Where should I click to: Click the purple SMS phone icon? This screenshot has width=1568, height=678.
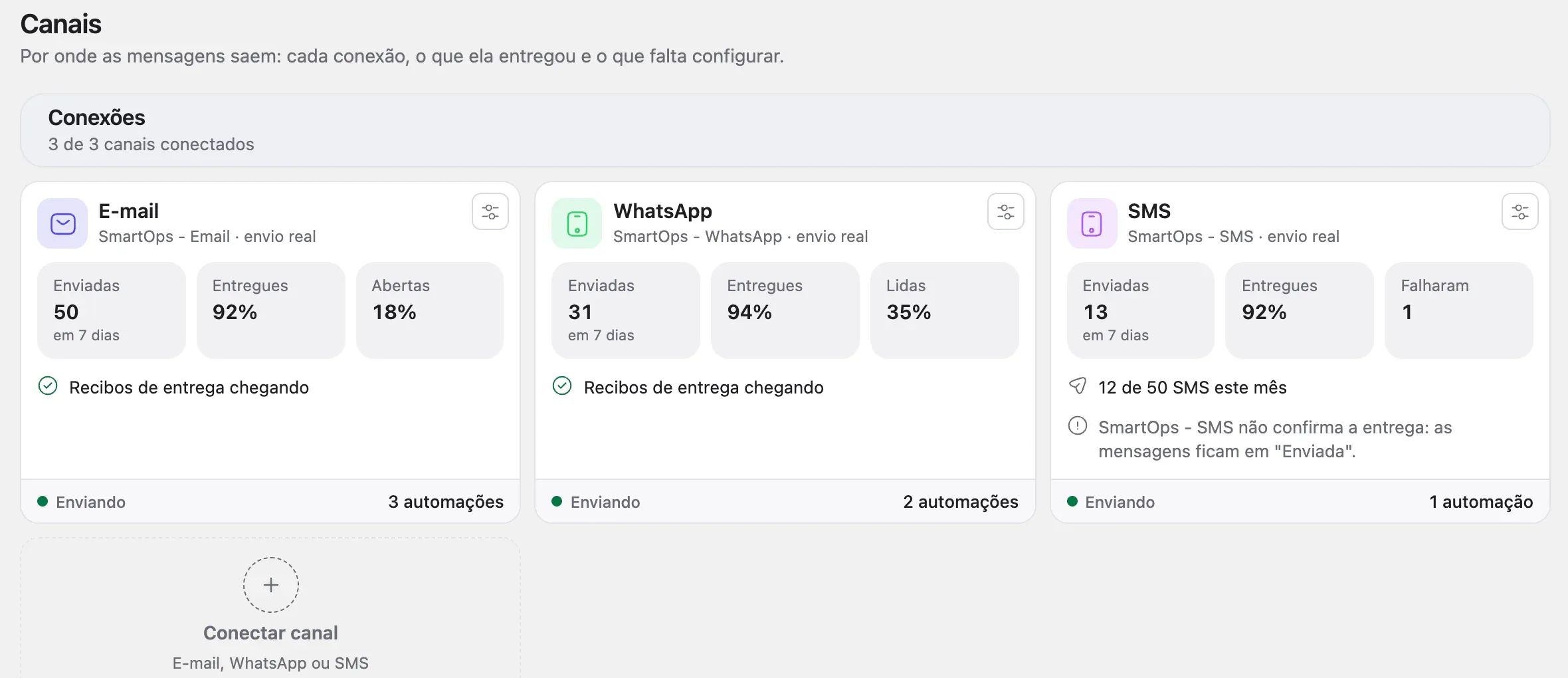coord(1092,223)
